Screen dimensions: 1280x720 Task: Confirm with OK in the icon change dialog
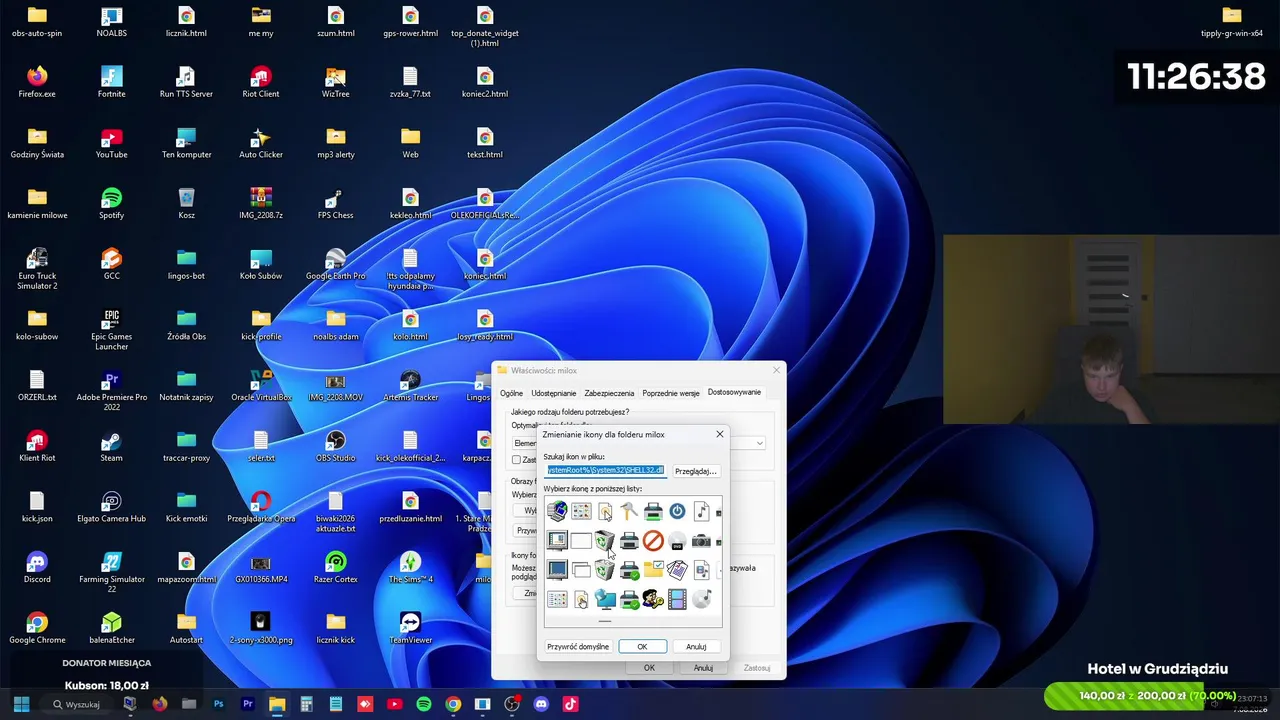click(x=642, y=647)
